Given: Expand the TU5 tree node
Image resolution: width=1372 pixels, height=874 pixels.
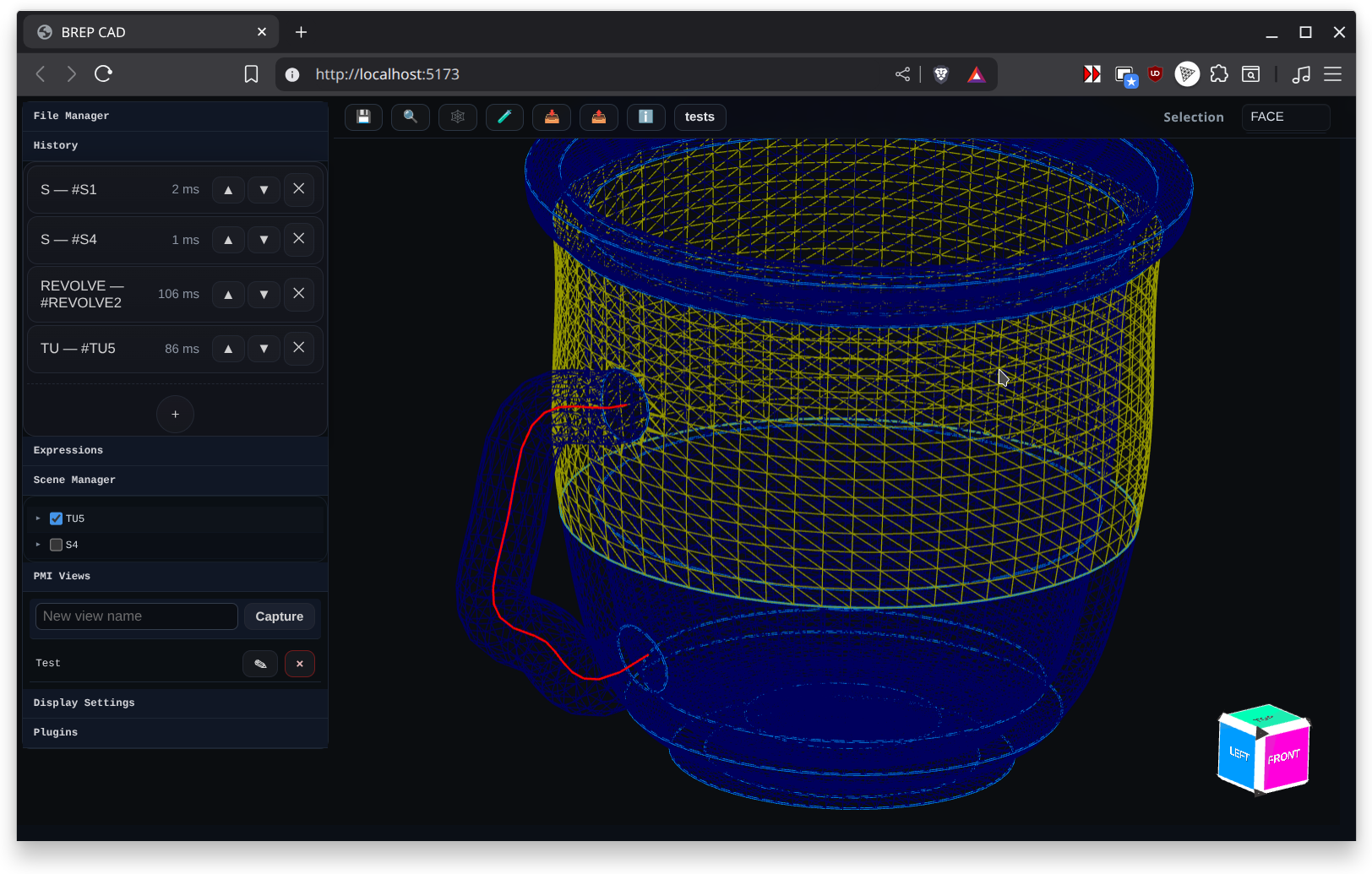Looking at the screenshot, I should tap(38, 518).
